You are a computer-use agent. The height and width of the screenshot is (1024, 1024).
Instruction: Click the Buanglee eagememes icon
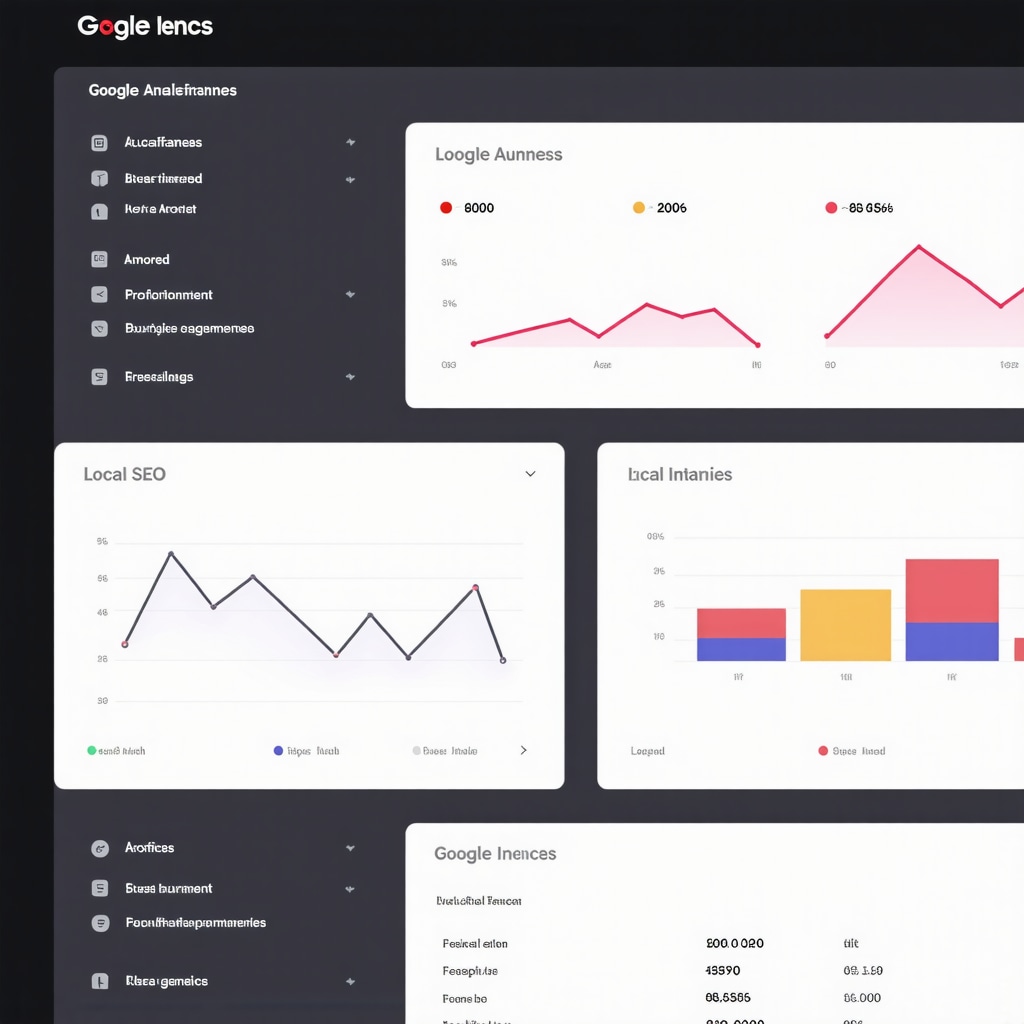pyautogui.click(x=99, y=328)
